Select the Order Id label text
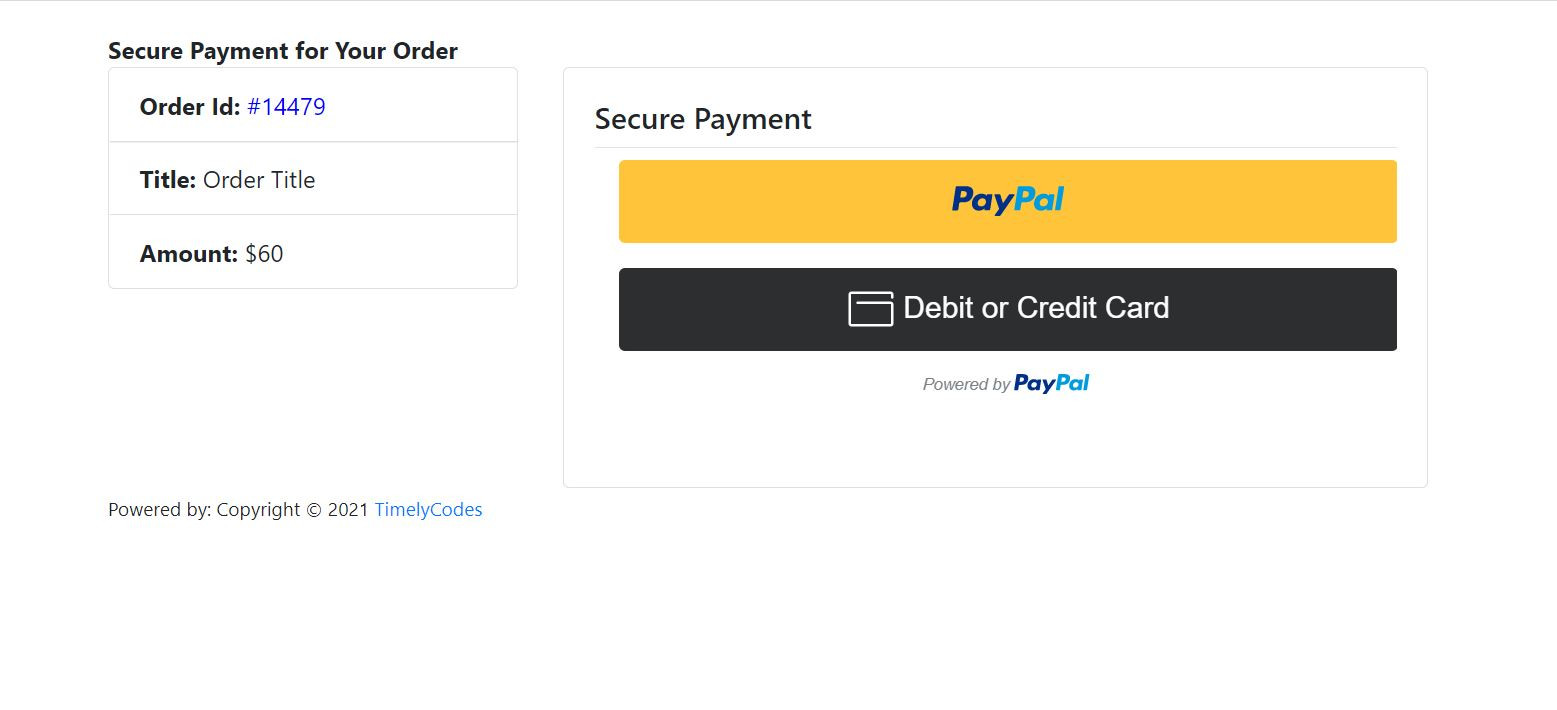Image resolution: width=1557 pixels, height=710 pixels. click(x=190, y=107)
